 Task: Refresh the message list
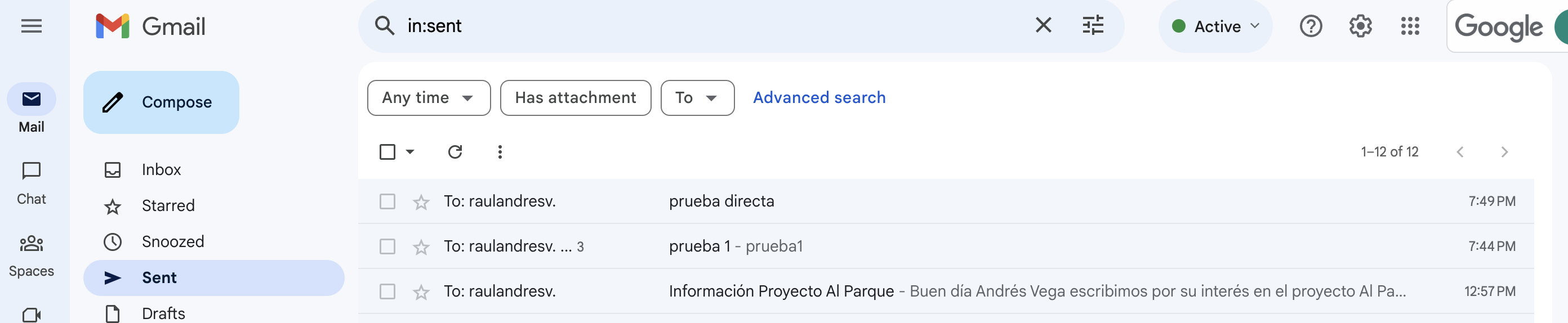click(455, 151)
